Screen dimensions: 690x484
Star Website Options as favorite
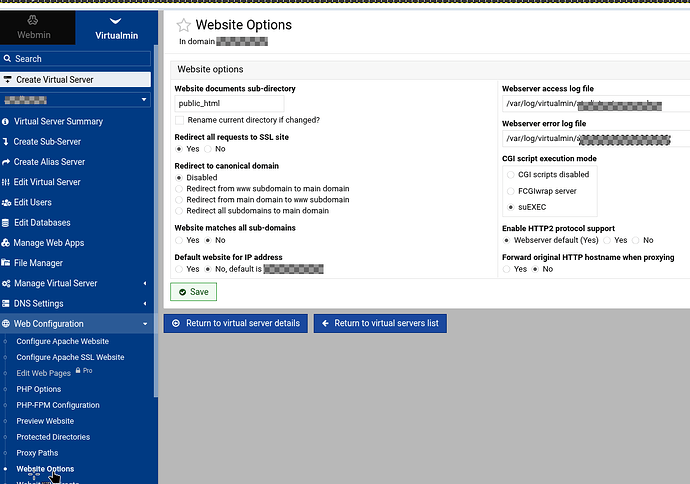tap(184, 25)
